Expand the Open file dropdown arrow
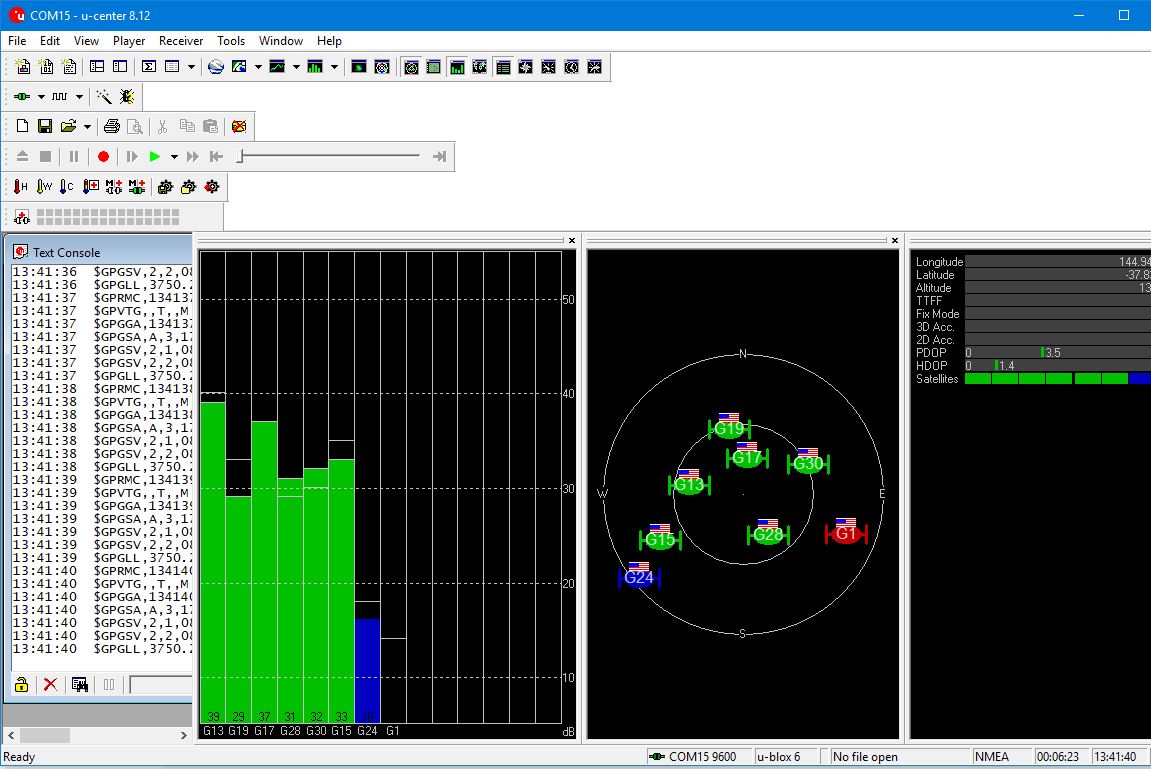1151x769 pixels. click(x=87, y=126)
